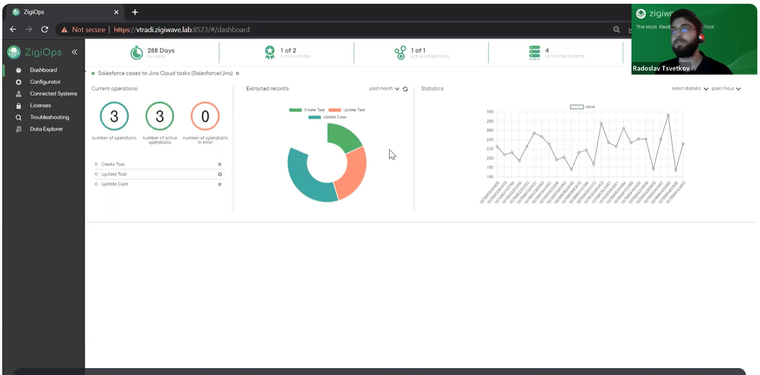
Task: Toggle Create Task legend in donut chart
Action: (x=307, y=110)
